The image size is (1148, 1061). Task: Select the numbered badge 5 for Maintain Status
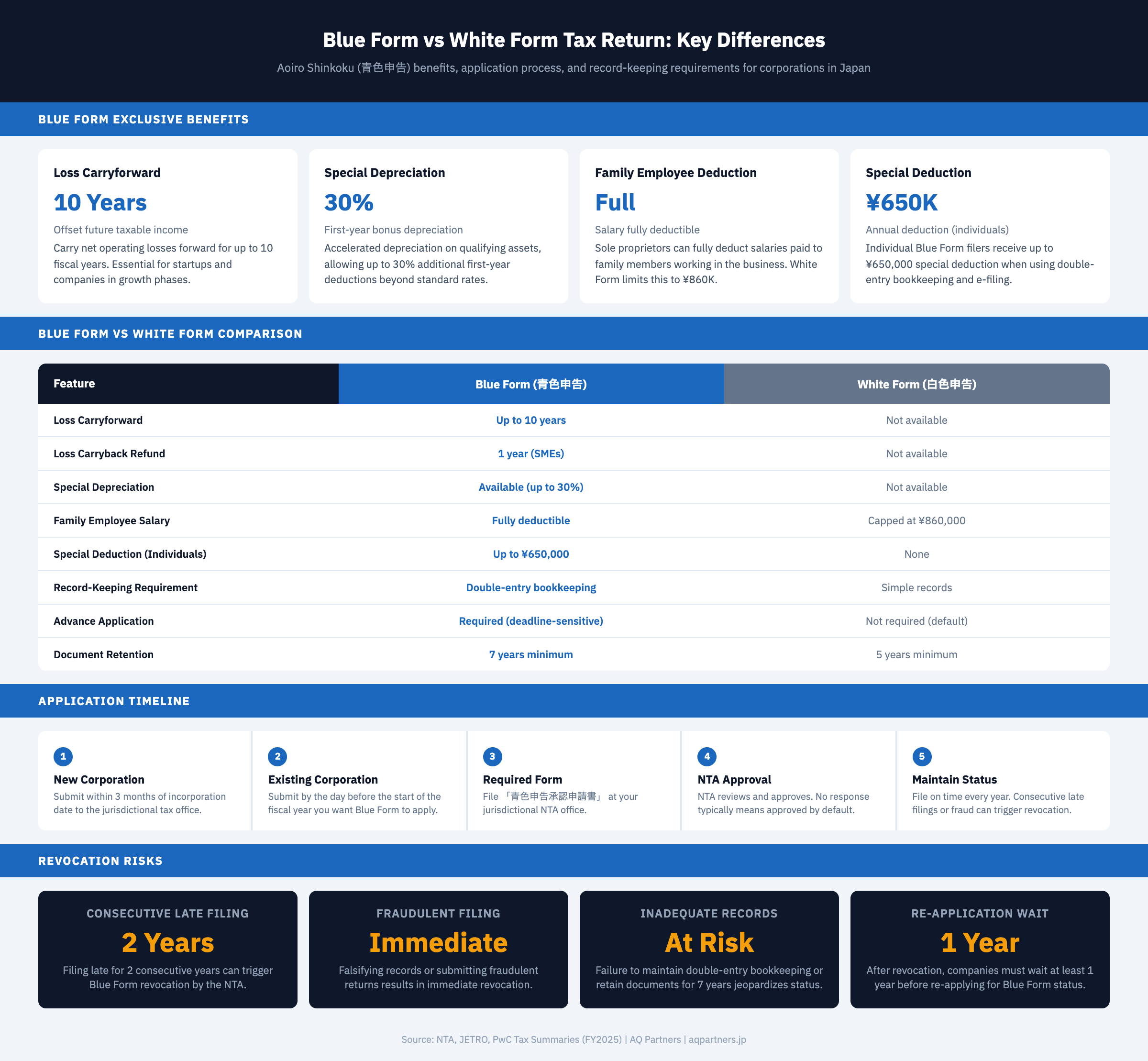pyautogui.click(x=921, y=757)
